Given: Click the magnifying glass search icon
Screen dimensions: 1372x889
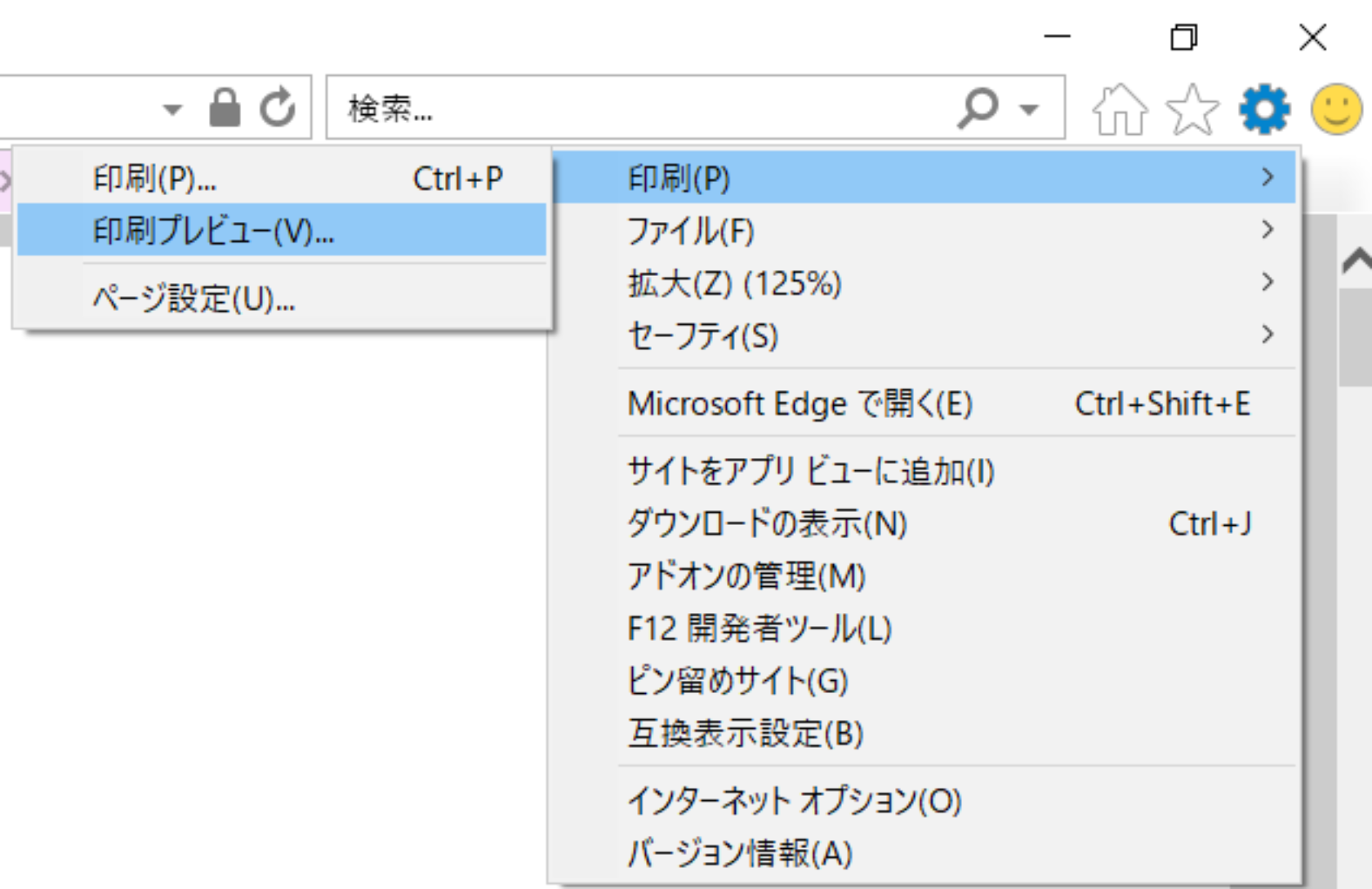Looking at the screenshot, I should 978,108.
